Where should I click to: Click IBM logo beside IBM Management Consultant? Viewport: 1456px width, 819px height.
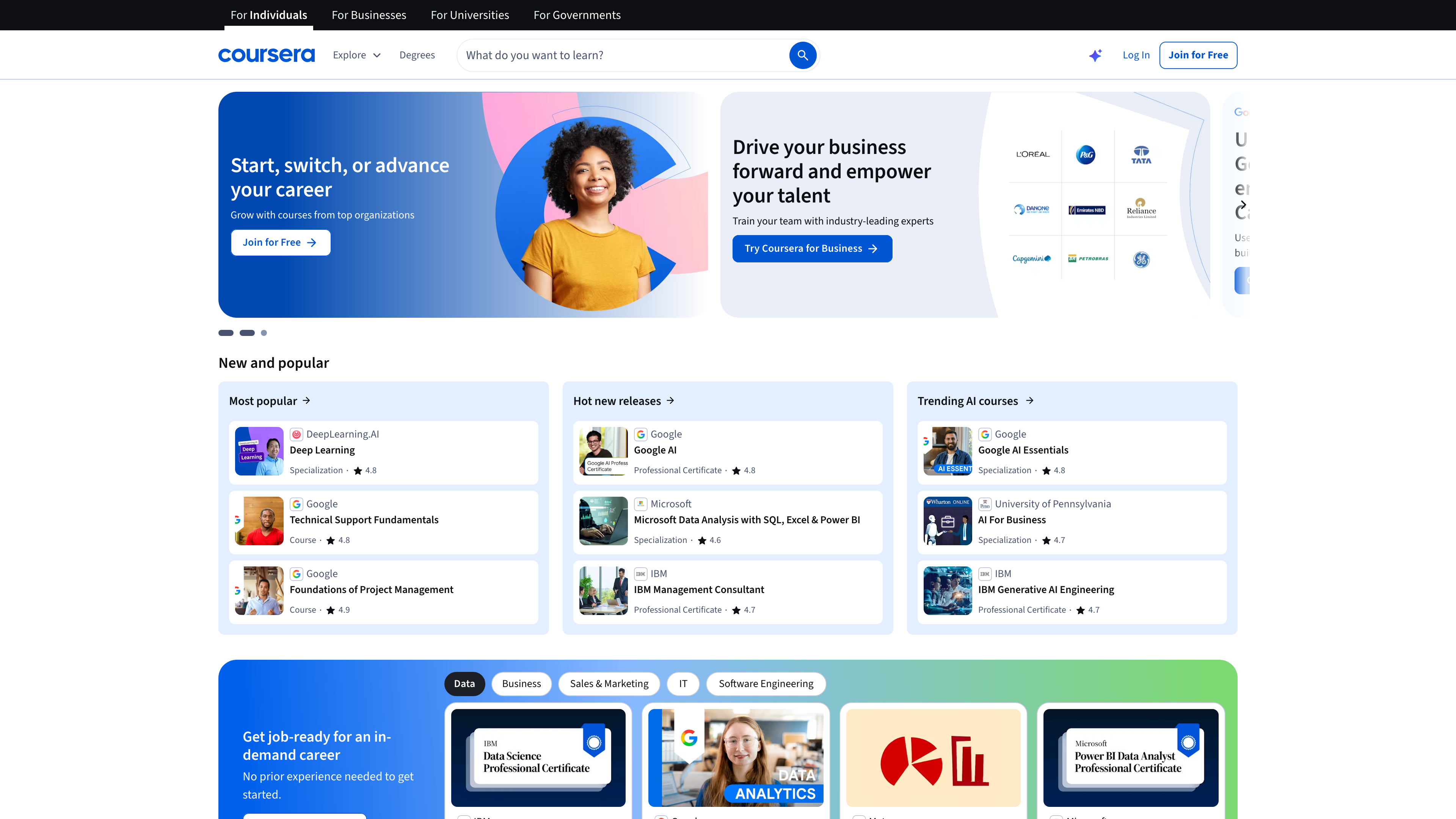coord(640,574)
